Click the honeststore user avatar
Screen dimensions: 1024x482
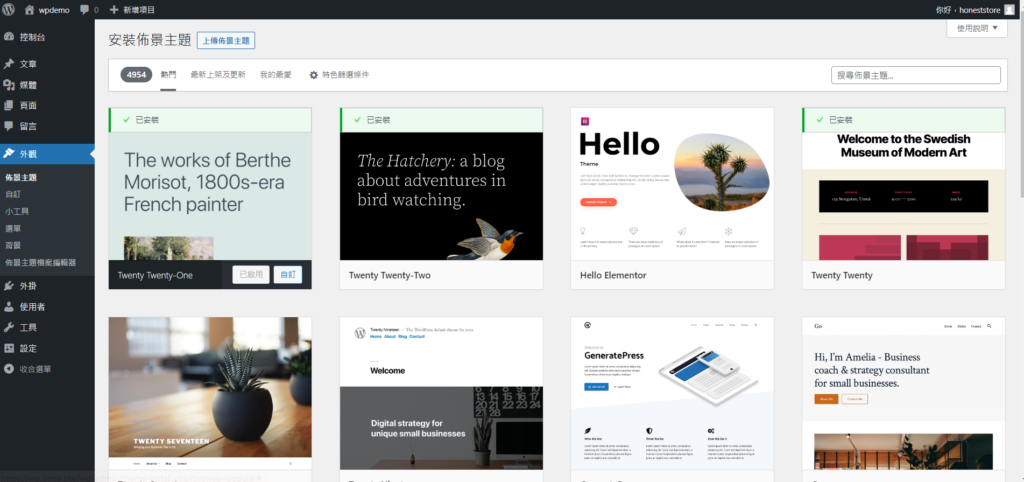coord(1009,9)
